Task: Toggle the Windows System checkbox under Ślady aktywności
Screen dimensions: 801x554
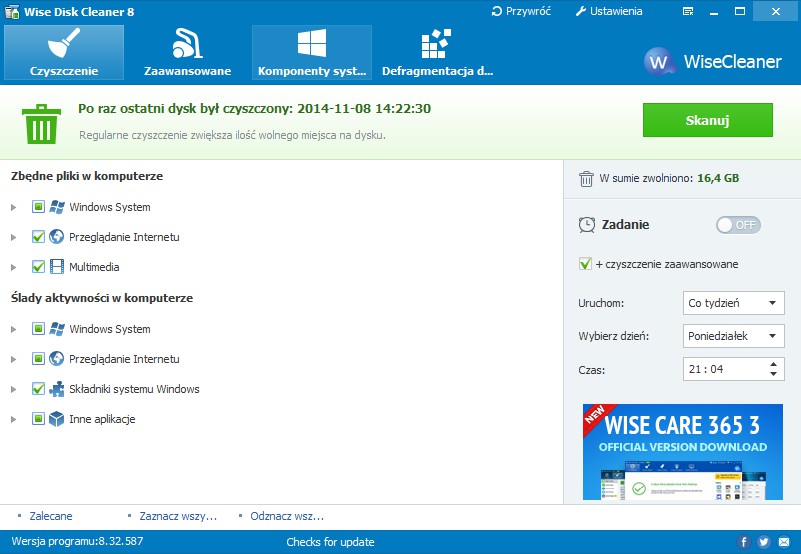Action: [x=38, y=329]
